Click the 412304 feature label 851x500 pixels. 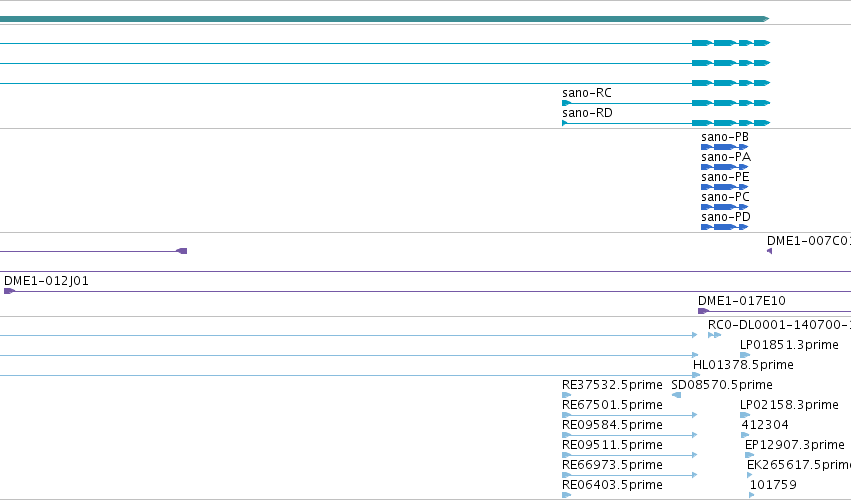coord(765,425)
